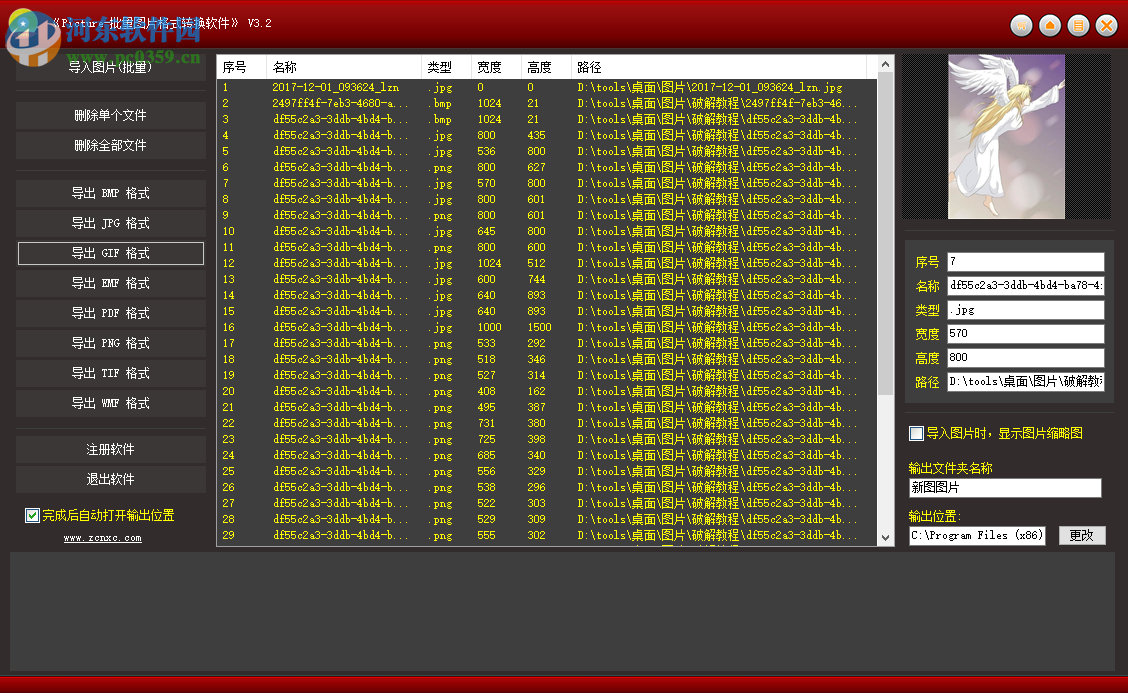Export images to BMP format
The height and width of the screenshot is (693, 1128).
point(110,194)
